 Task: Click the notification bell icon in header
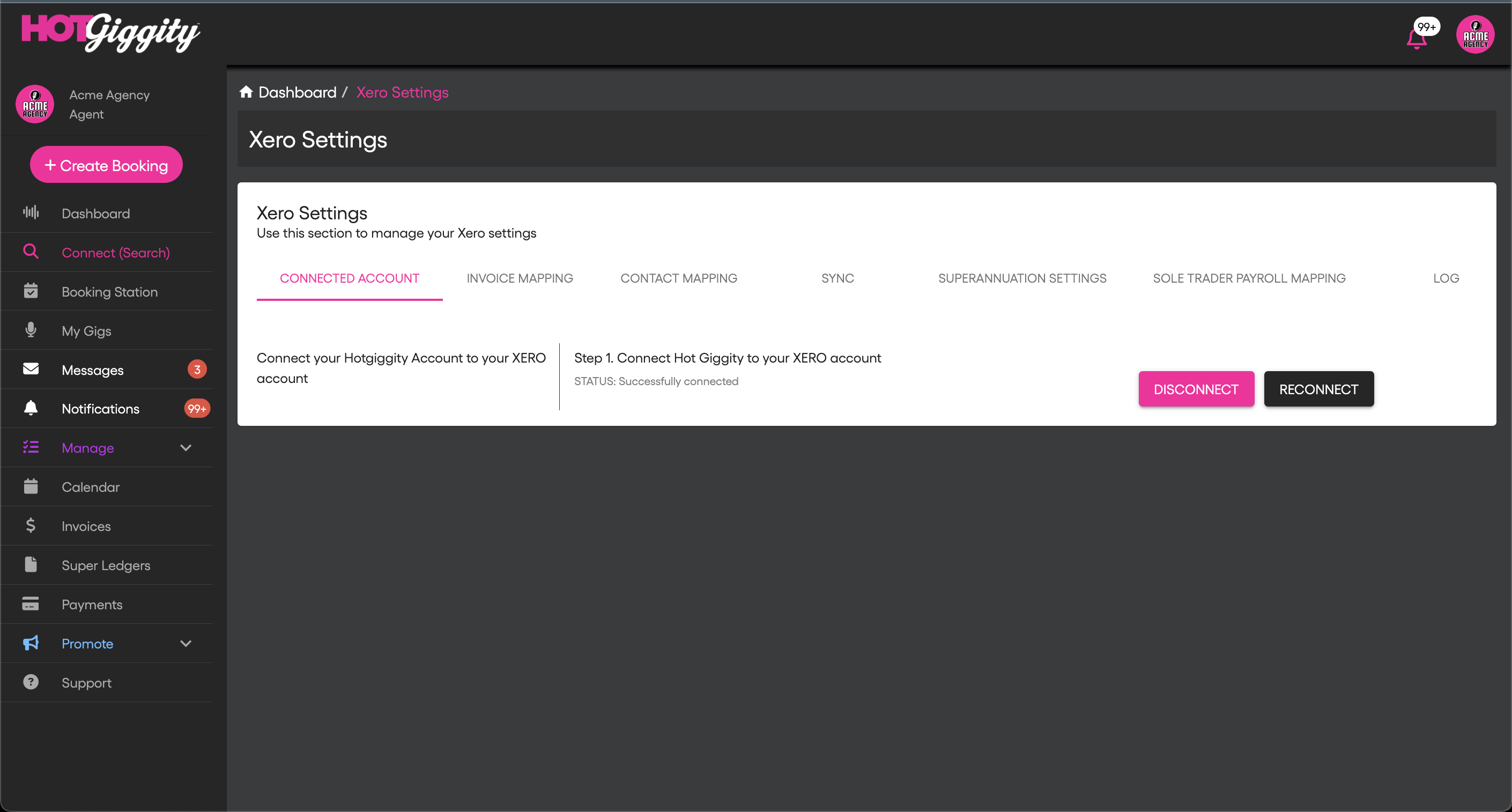(1417, 39)
